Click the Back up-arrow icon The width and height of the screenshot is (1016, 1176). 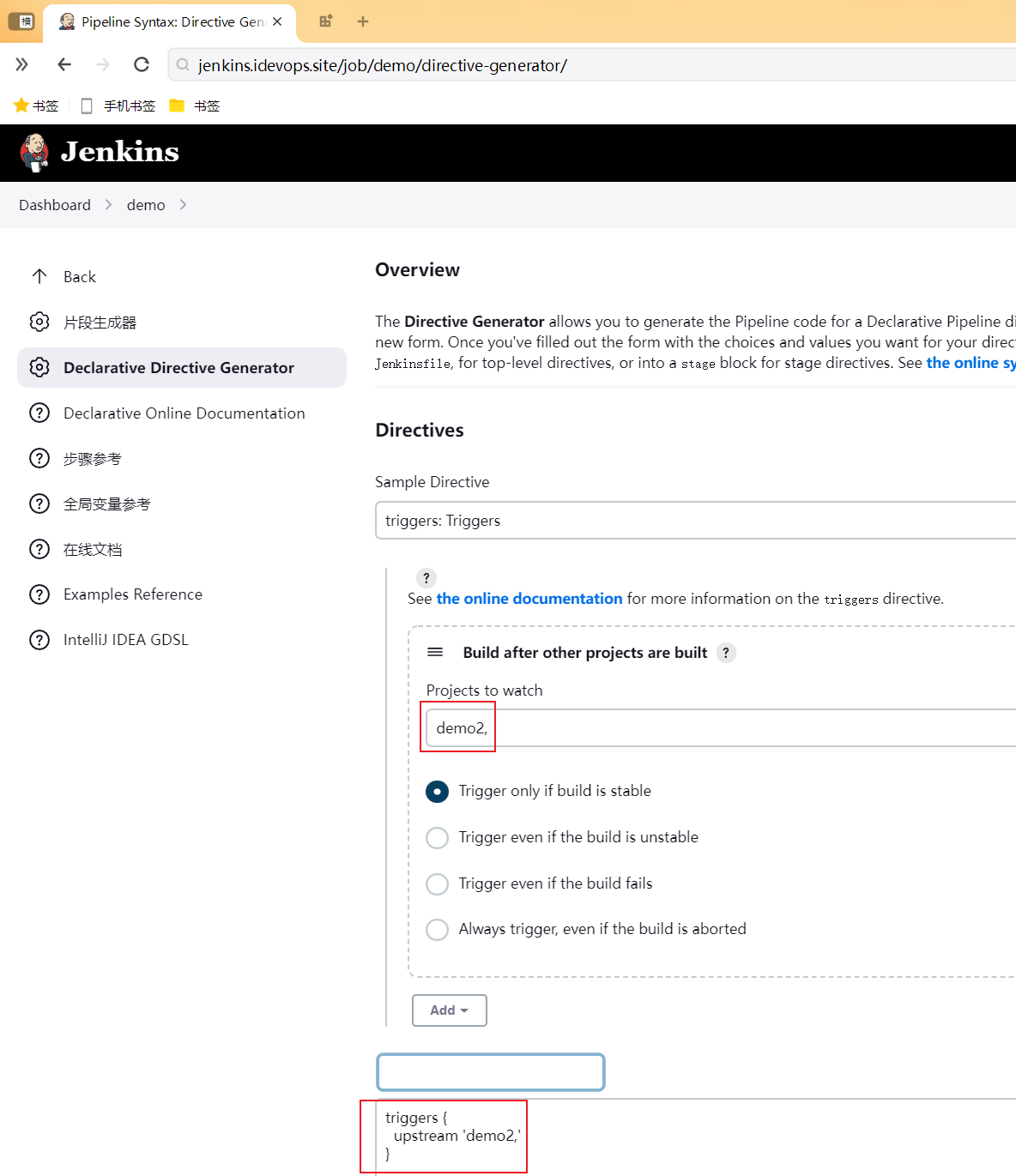pos(39,276)
